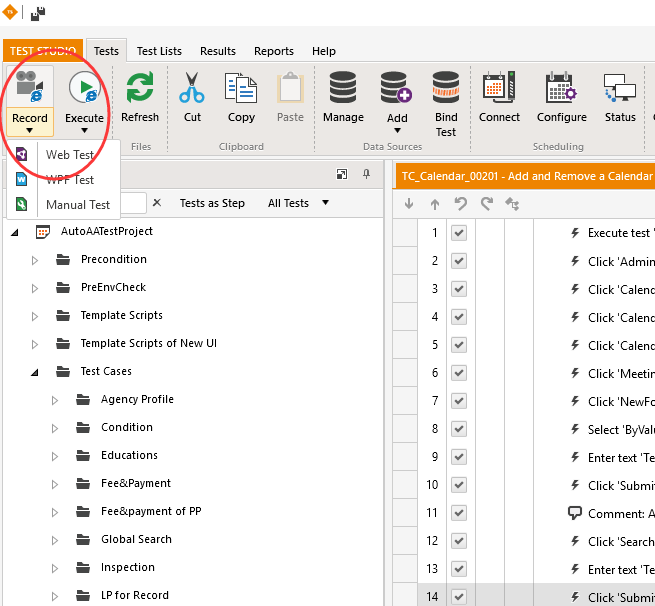Uncheck step 11 comment checkbox

459,512
